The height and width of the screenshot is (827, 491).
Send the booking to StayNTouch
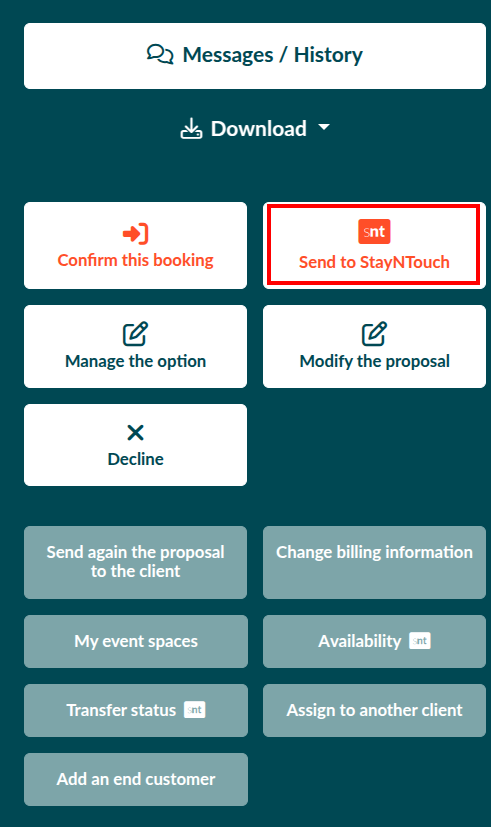point(374,245)
